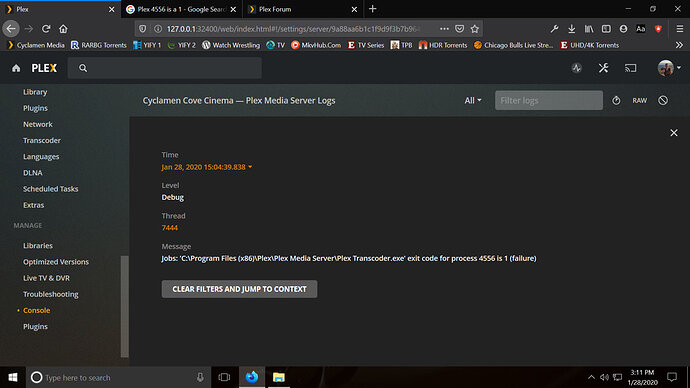The width and height of the screenshot is (690, 388).
Task: Bookmark this page with star
Action: 474,29
